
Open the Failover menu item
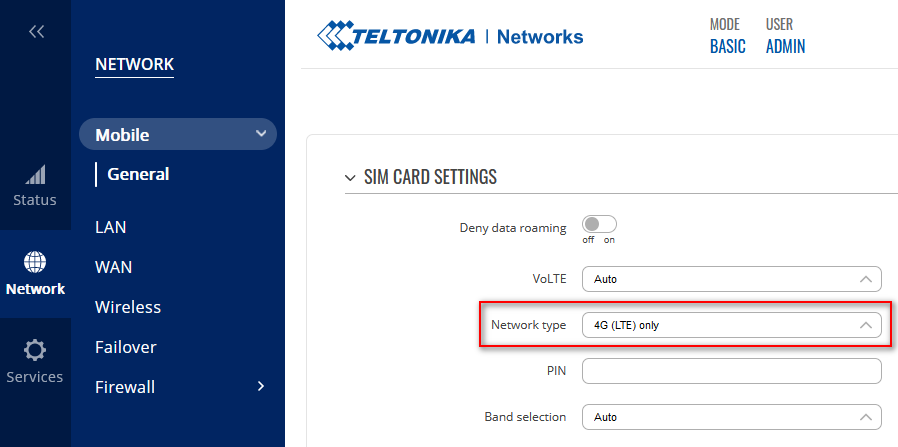(x=125, y=347)
